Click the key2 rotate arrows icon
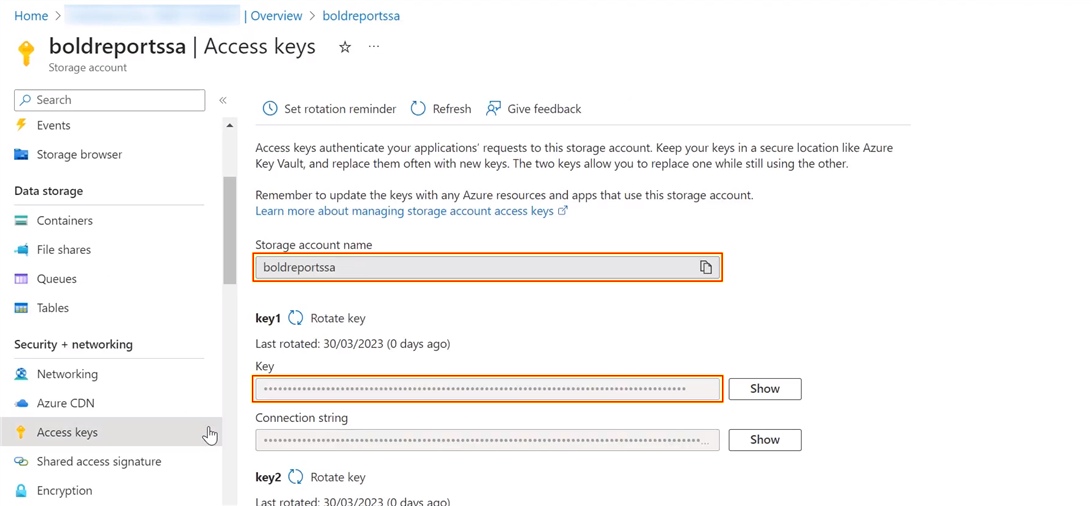The height and width of the screenshot is (506, 1092). (295, 477)
